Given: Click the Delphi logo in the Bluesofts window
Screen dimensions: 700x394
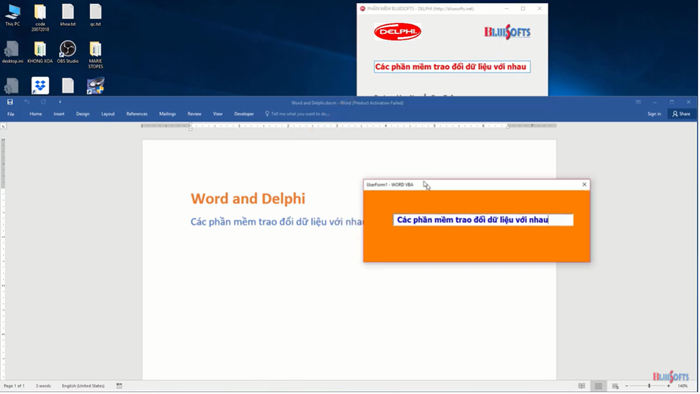Looking at the screenshot, I should coord(397,32).
